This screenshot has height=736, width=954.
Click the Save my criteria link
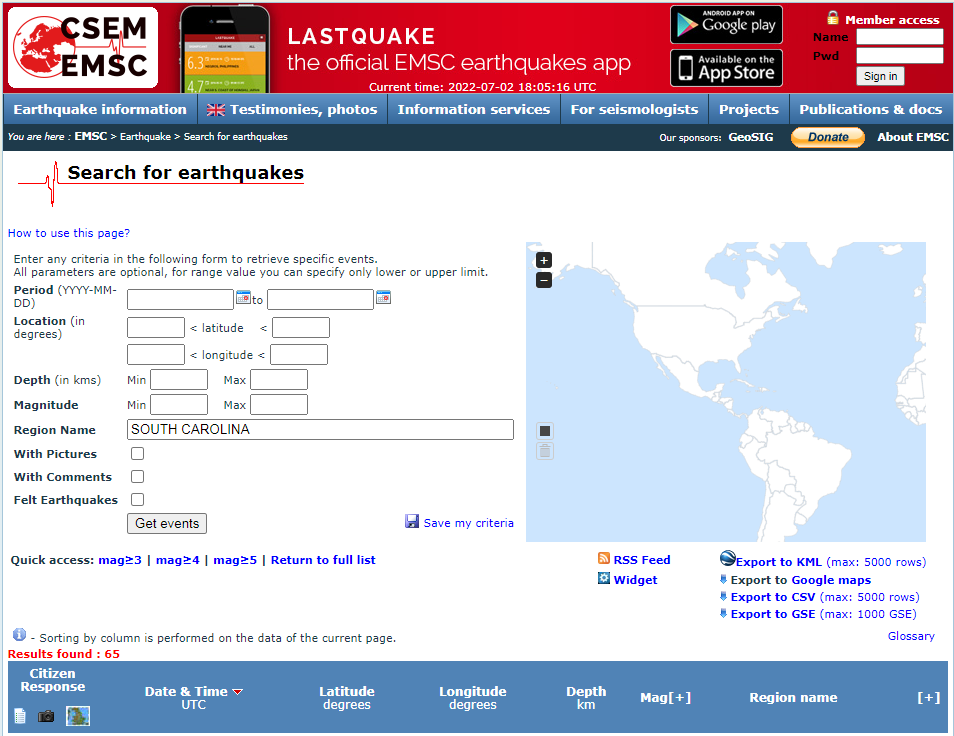(468, 523)
